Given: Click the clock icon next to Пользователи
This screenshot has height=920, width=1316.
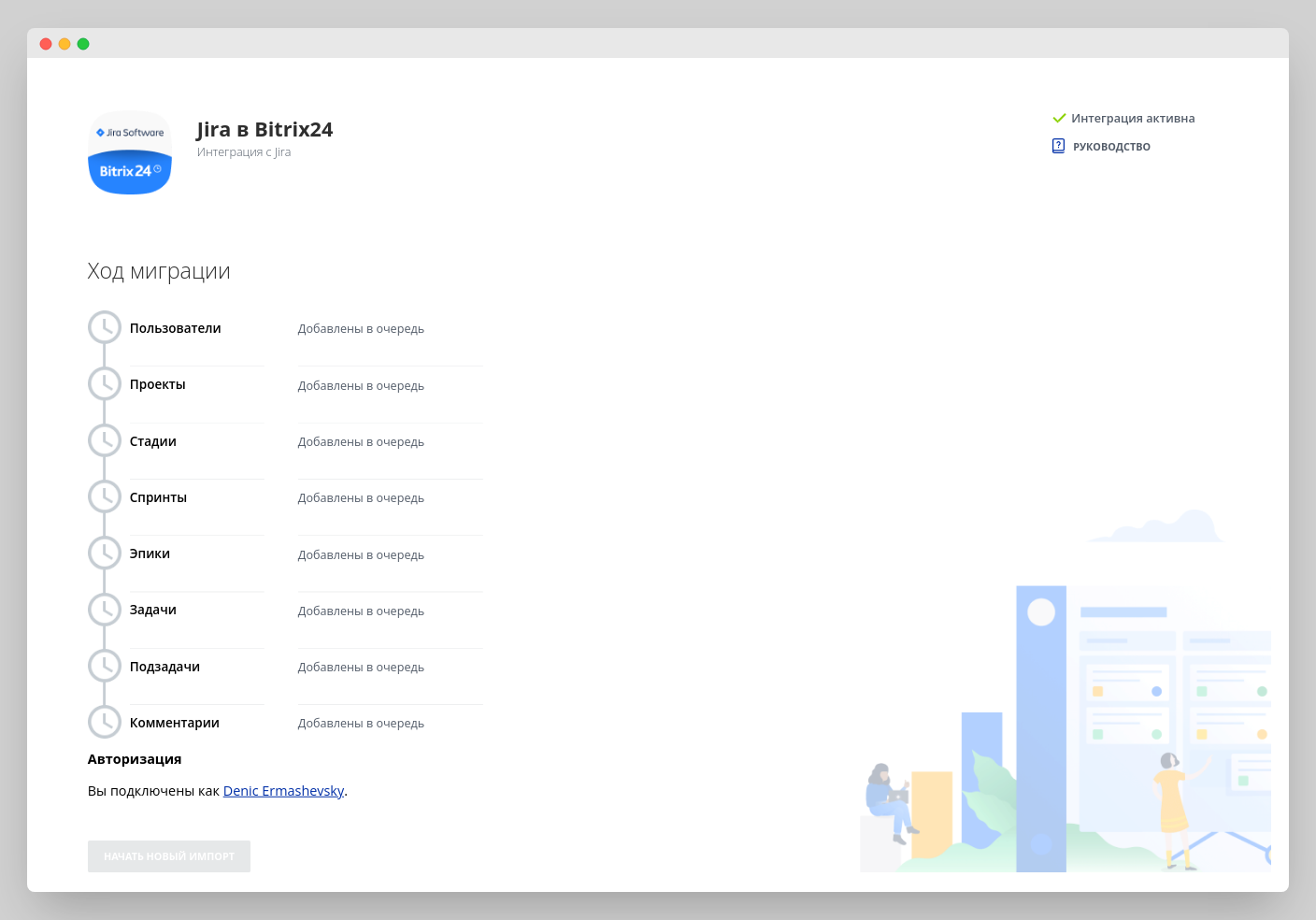Looking at the screenshot, I should point(105,328).
